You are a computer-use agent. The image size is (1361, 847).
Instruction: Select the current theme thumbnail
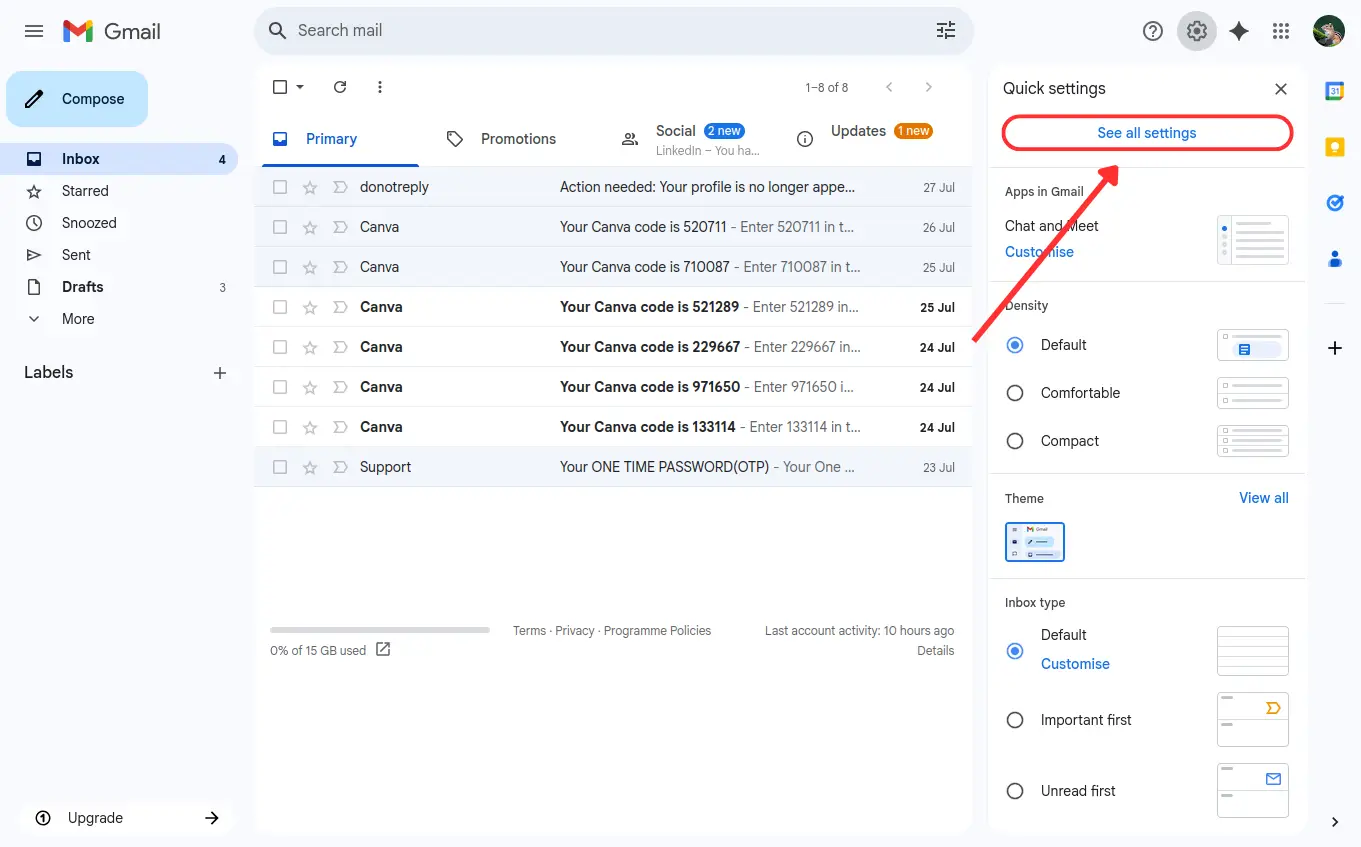pos(1034,541)
